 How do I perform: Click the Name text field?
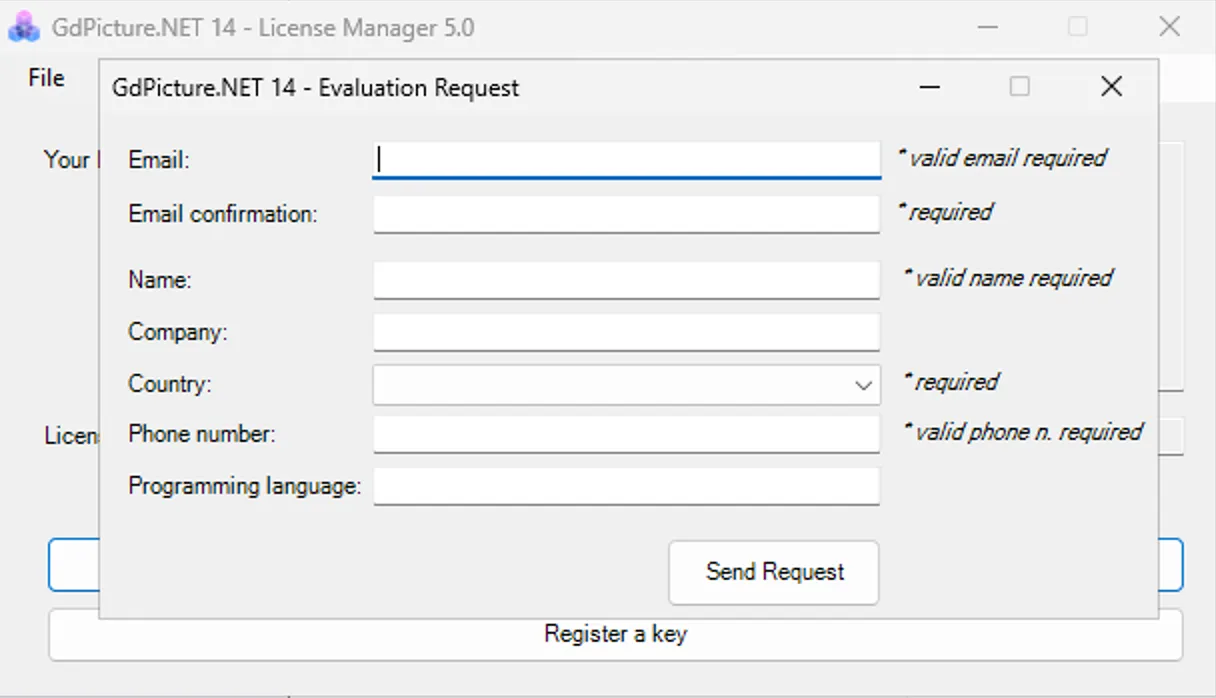(625, 280)
